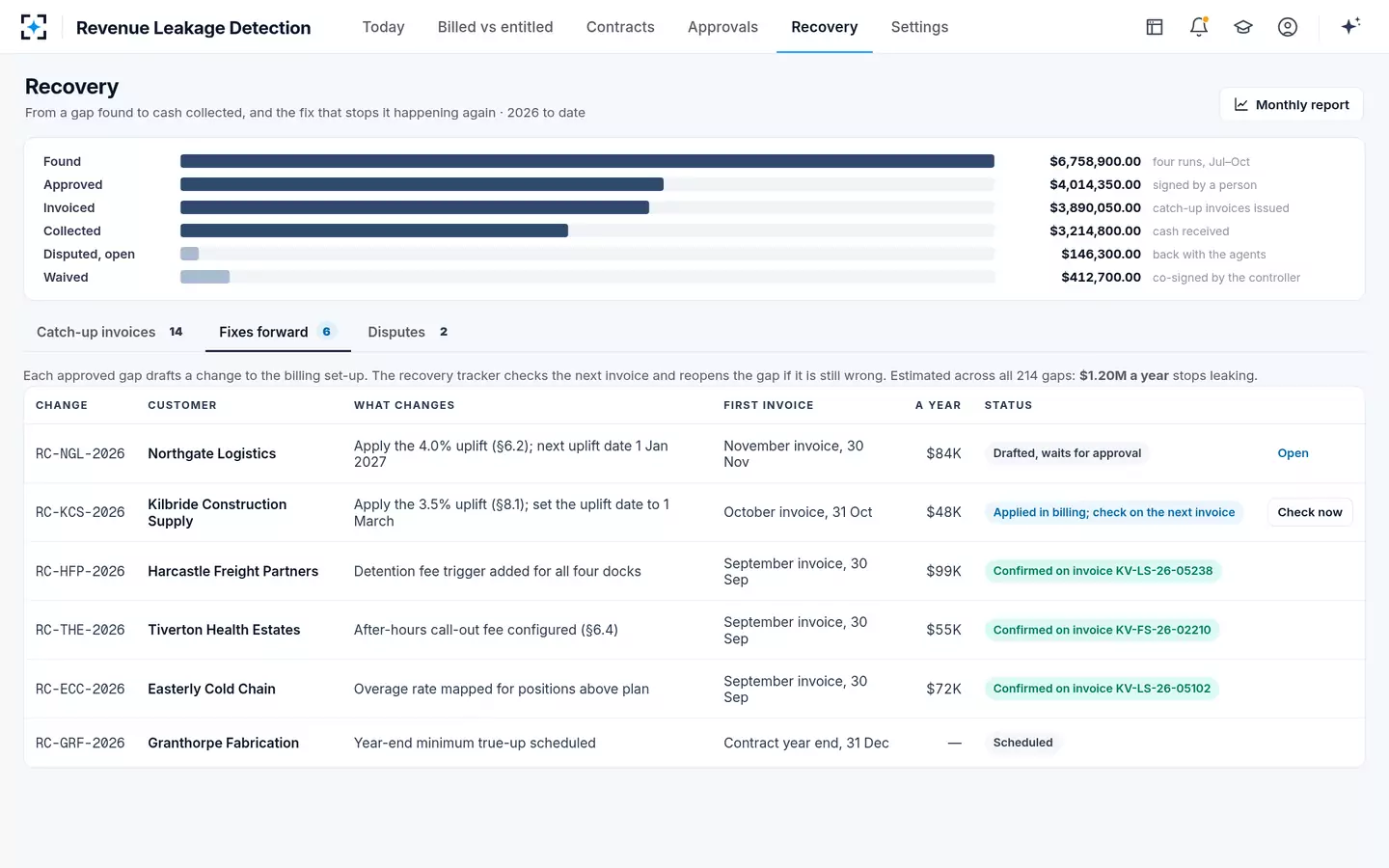Click Drafted, waits for approval badge
Viewport: 1389px width, 868px height.
(x=1067, y=453)
